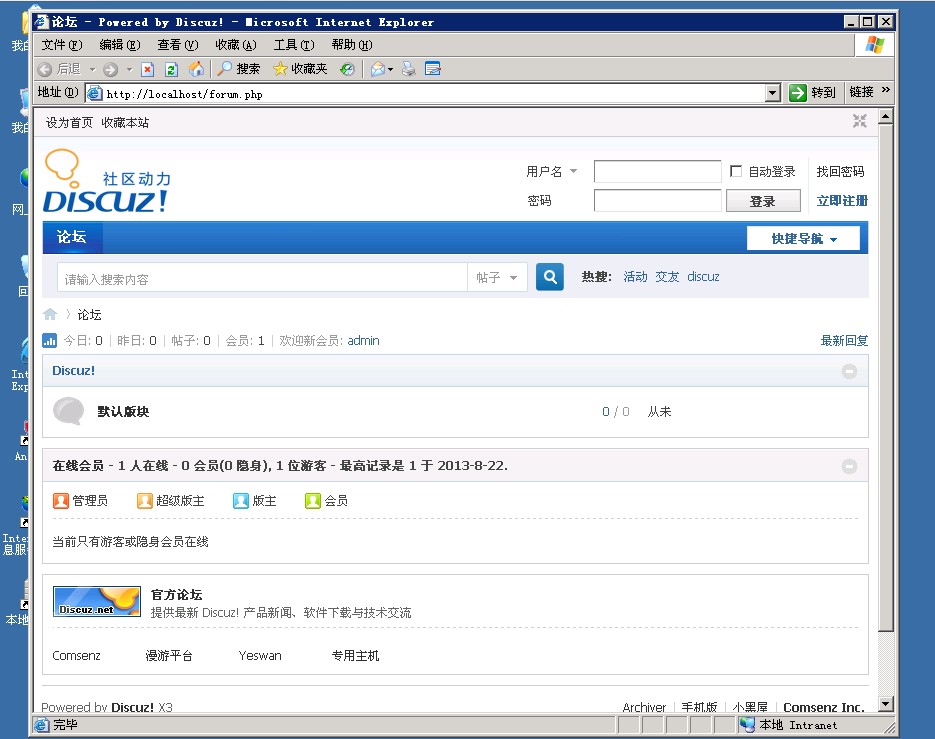935x739 pixels.
Task: Click the vertical scrollbar up arrow
Action: [886, 116]
